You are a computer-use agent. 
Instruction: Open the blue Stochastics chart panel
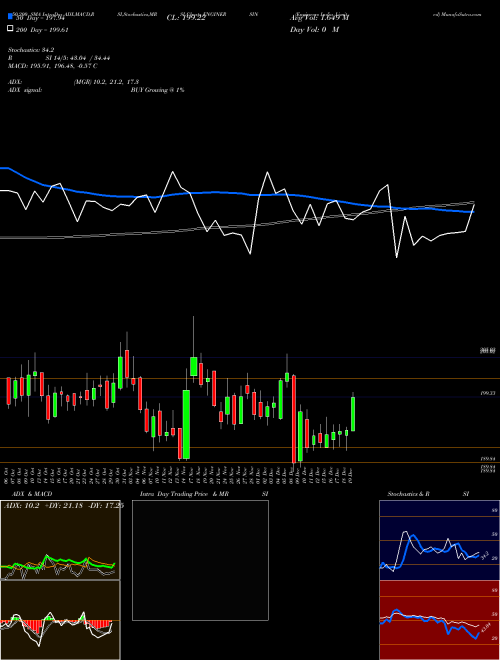coord(439,540)
